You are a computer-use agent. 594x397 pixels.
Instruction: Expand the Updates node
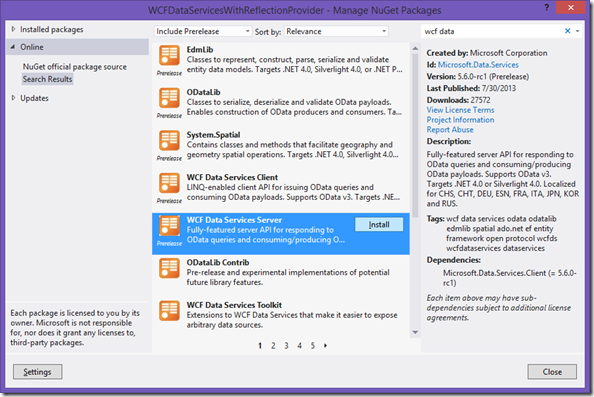13,98
